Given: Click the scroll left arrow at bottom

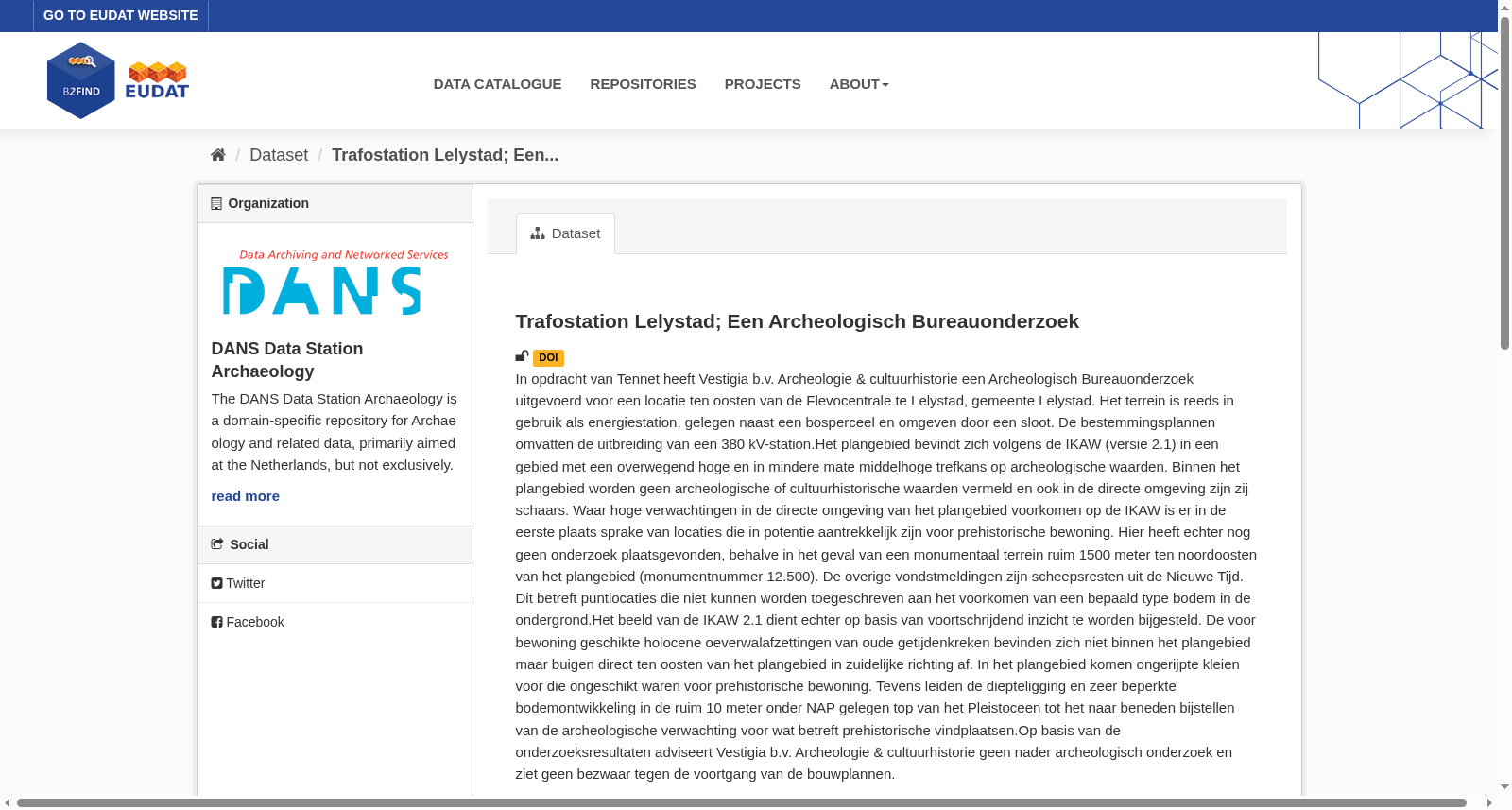Looking at the screenshot, I should click(x=8, y=803).
